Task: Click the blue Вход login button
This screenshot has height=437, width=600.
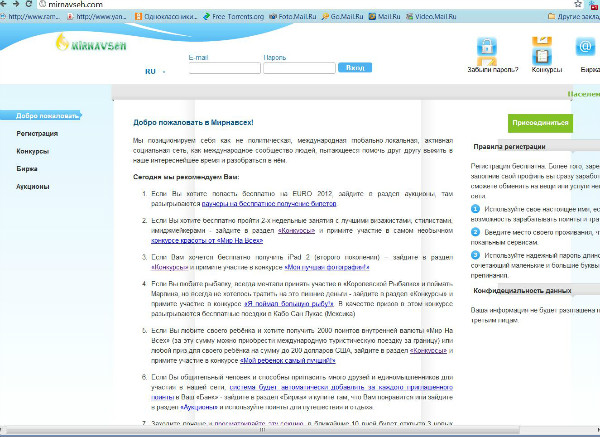Action: point(355,68)
